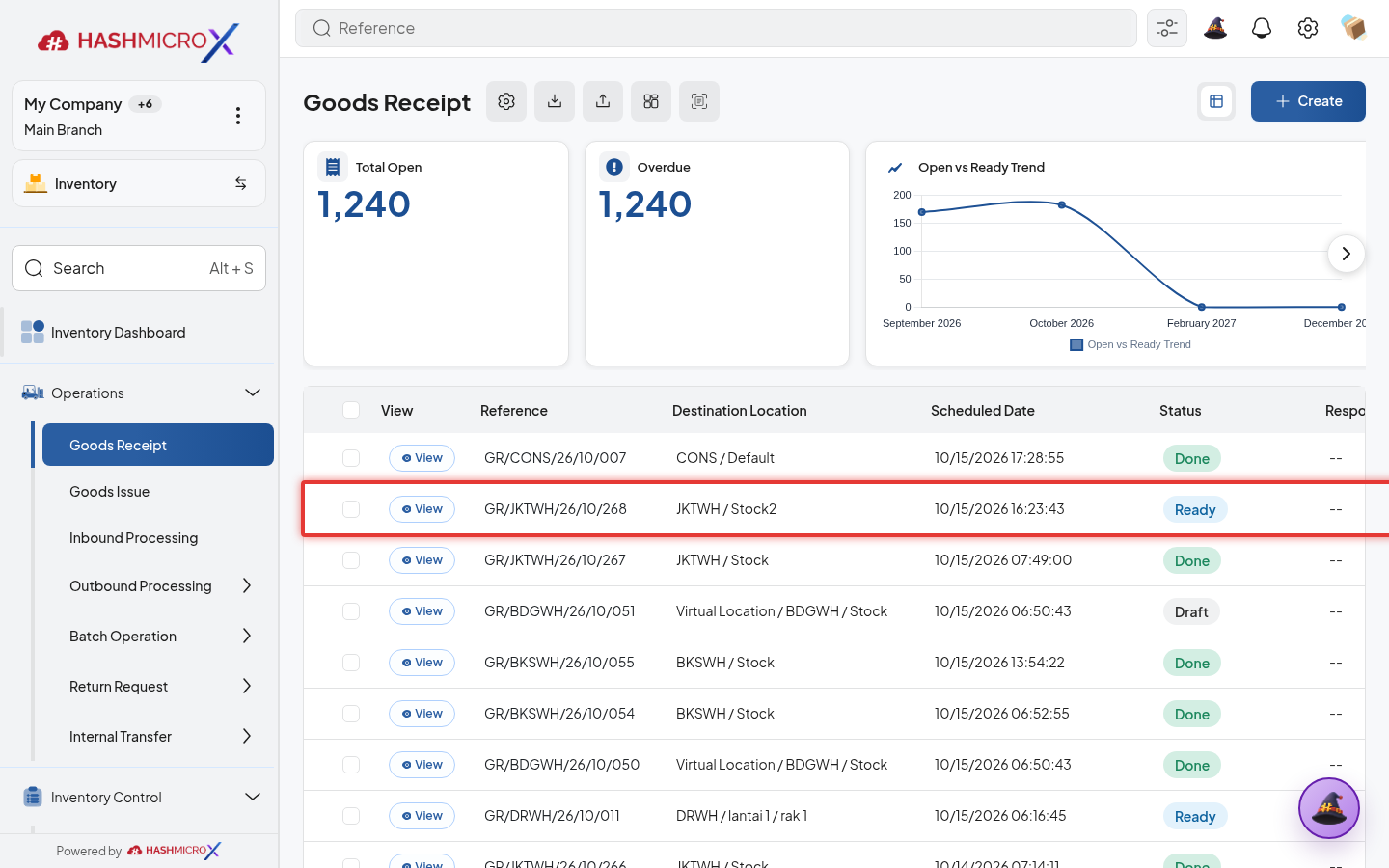1389x868 pixels.
Task: Open the grid widgets icon in the toolbar
Action: (651, 101)
